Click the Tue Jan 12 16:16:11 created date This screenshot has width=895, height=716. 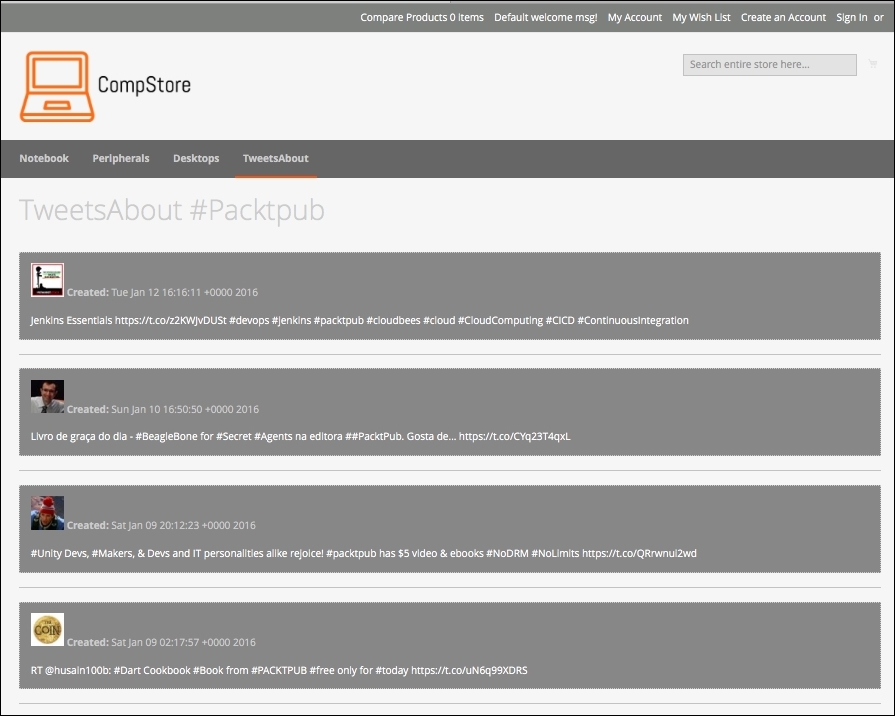(x=184, y=292)
